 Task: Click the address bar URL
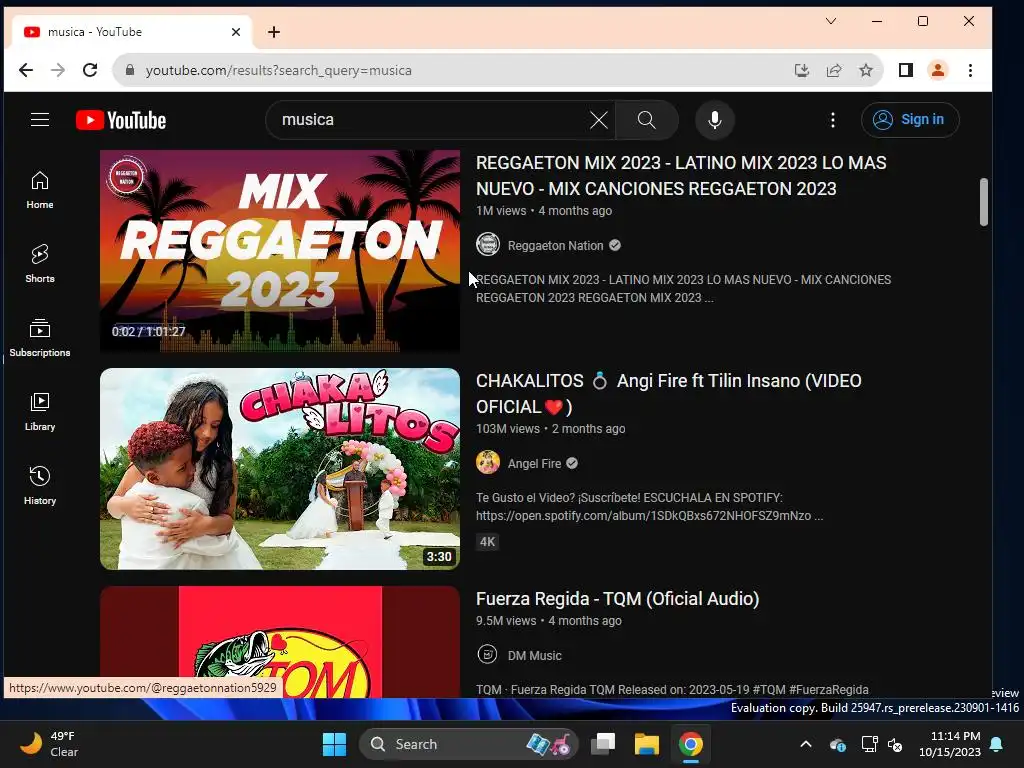coord(278,70)
